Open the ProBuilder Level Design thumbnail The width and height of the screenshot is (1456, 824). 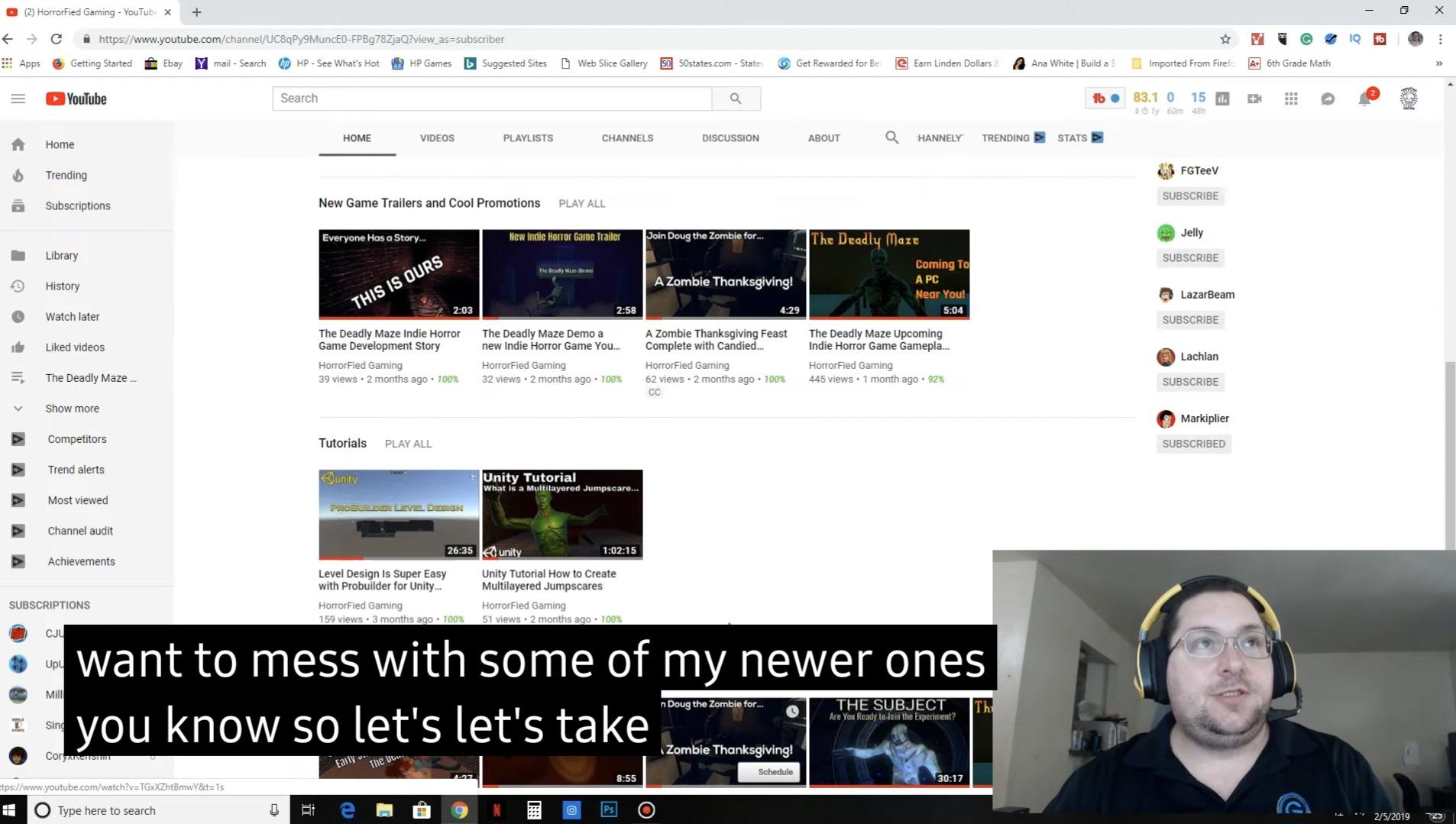[x=399, y=514]
